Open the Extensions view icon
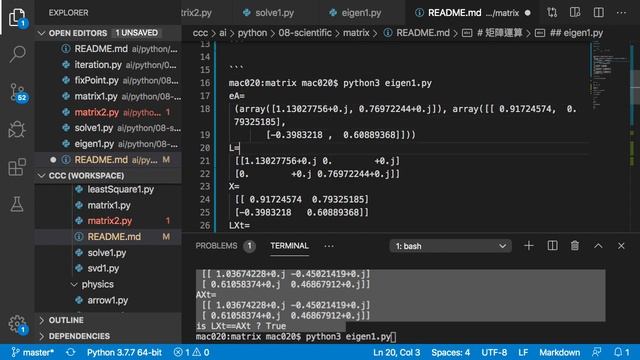Viewport: 640px width, 360px height. tap(17, 167)
